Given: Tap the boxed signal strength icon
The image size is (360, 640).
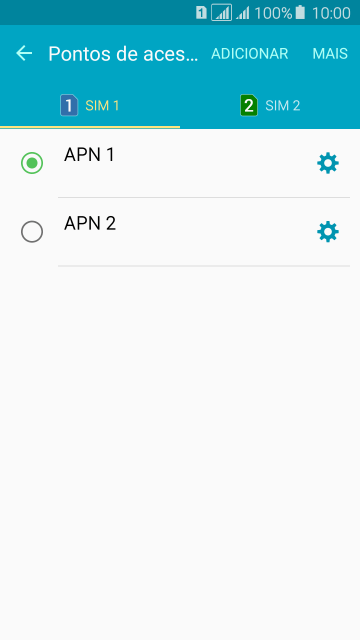Looking at the screenshot, I should [x=222, y=13].
